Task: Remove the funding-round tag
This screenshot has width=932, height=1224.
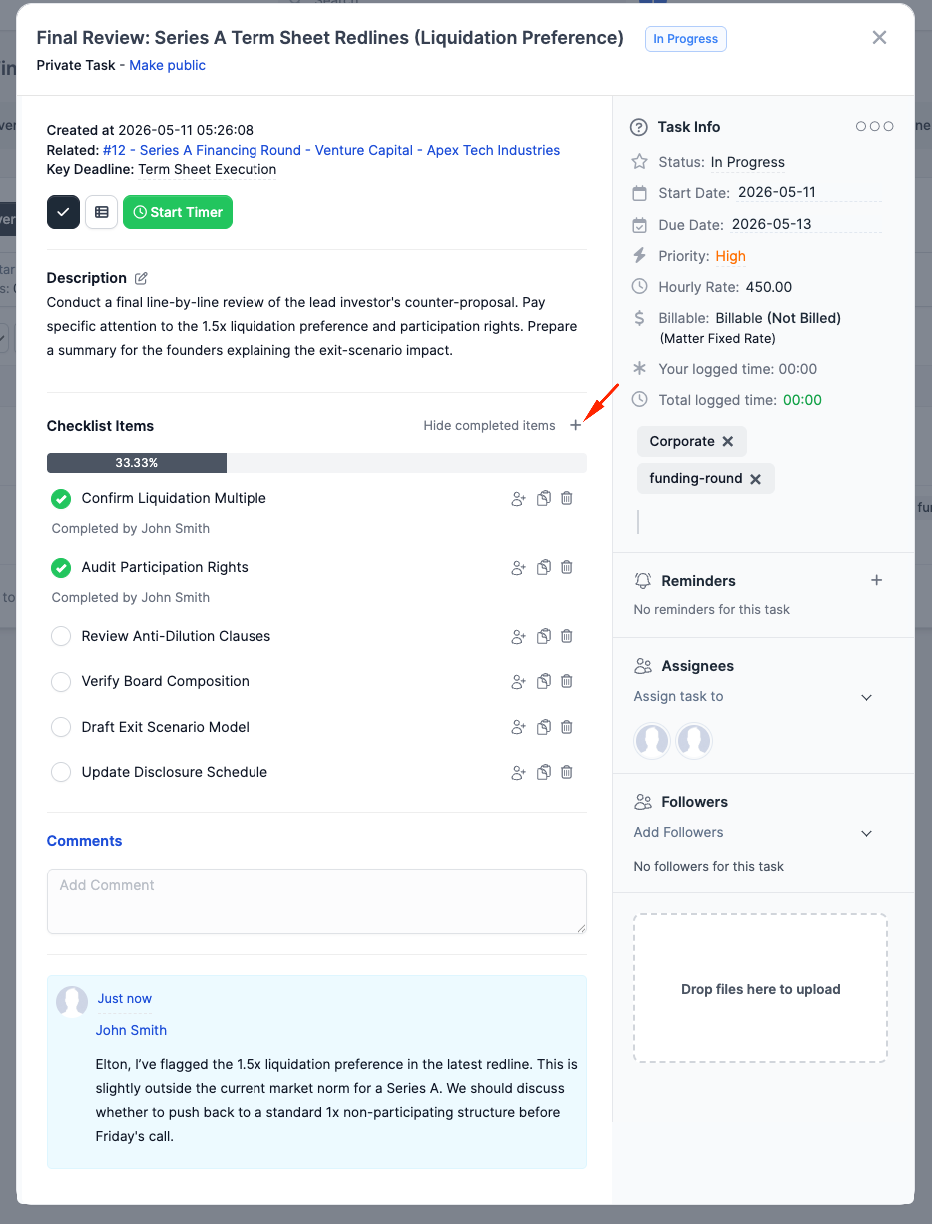Action: (755, 479)
